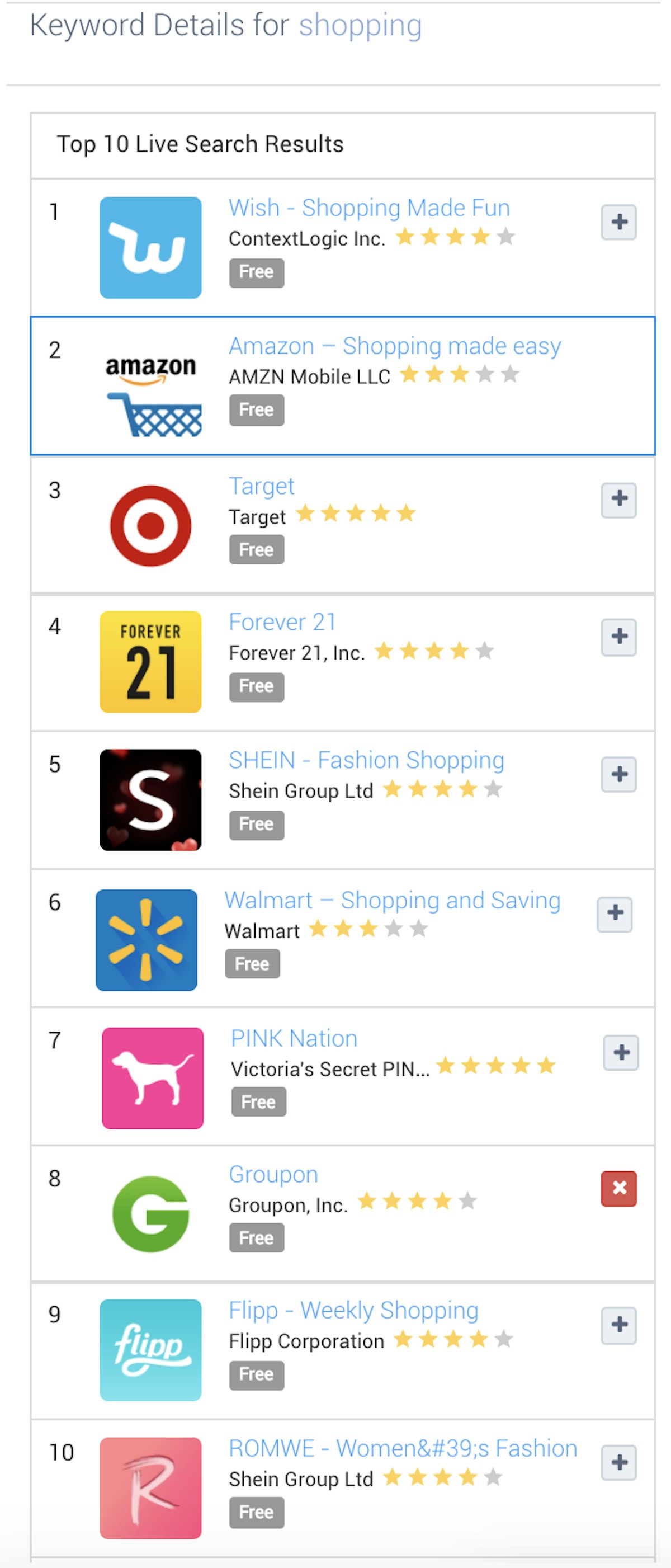Click the Wish app icon
The image size is (671, 1568).
coord(150,247)
